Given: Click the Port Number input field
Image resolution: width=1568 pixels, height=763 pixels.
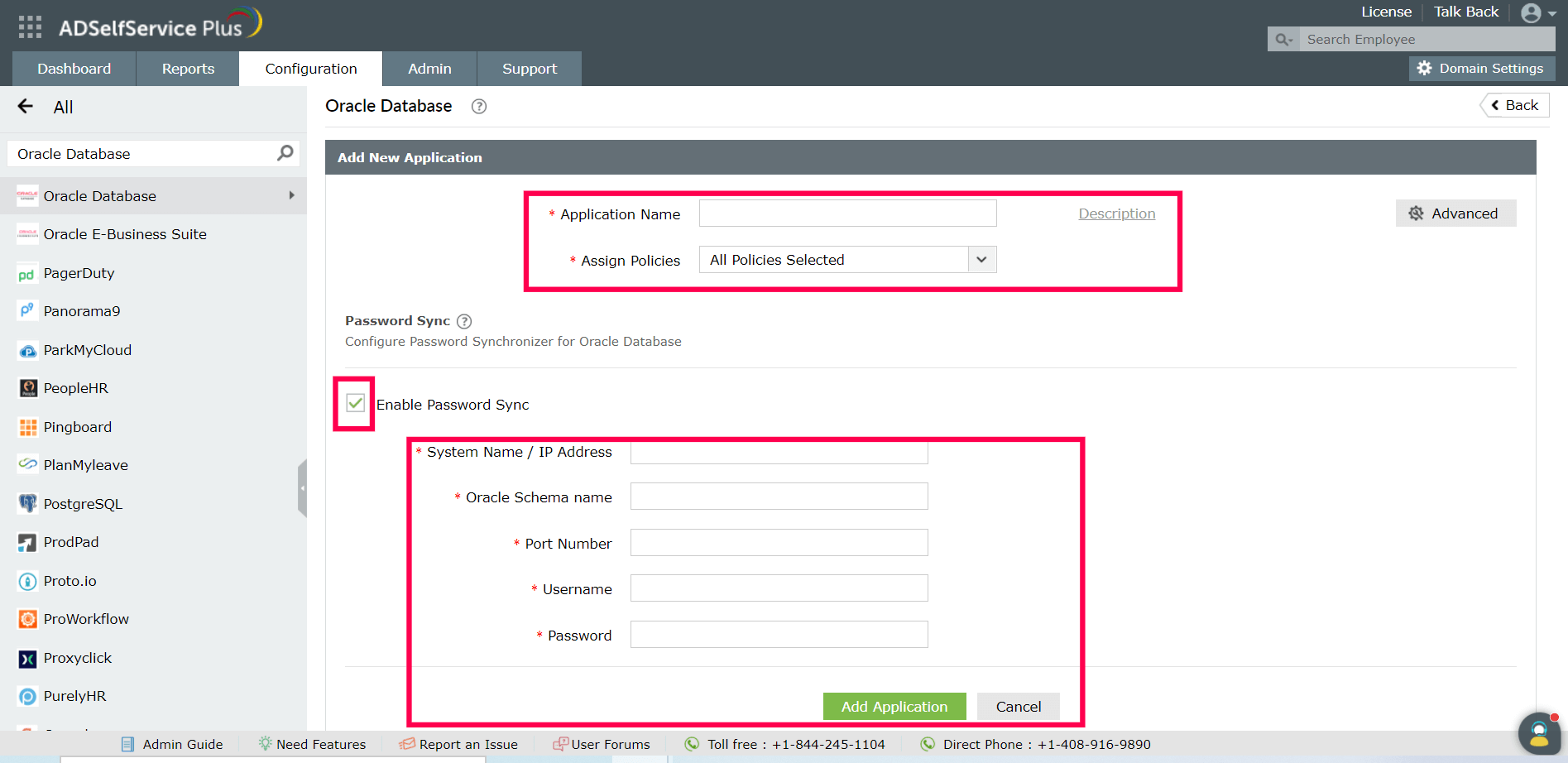Looking at the screenshot, I should [x=779, y=543].
